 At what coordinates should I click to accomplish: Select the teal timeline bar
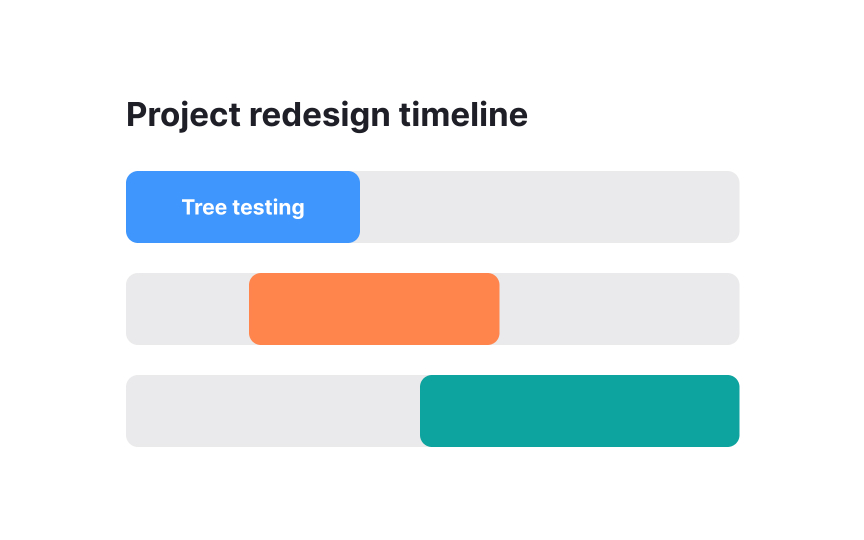pos(579,411)
